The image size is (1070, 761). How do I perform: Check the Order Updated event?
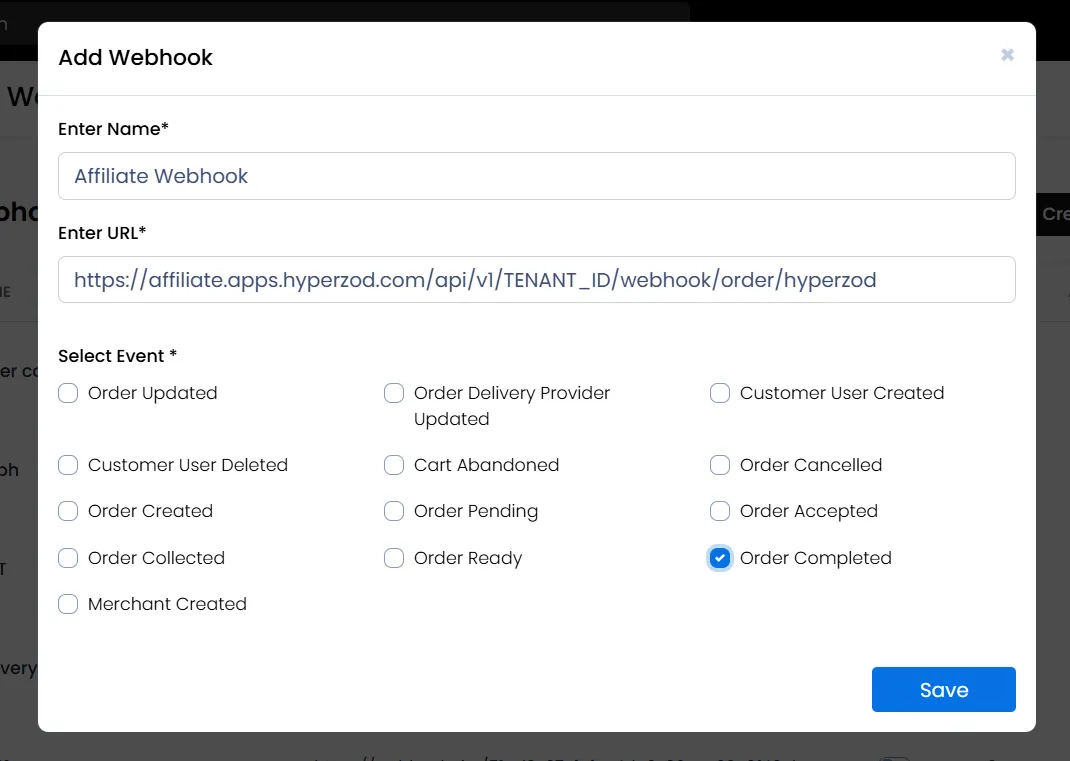68,393
